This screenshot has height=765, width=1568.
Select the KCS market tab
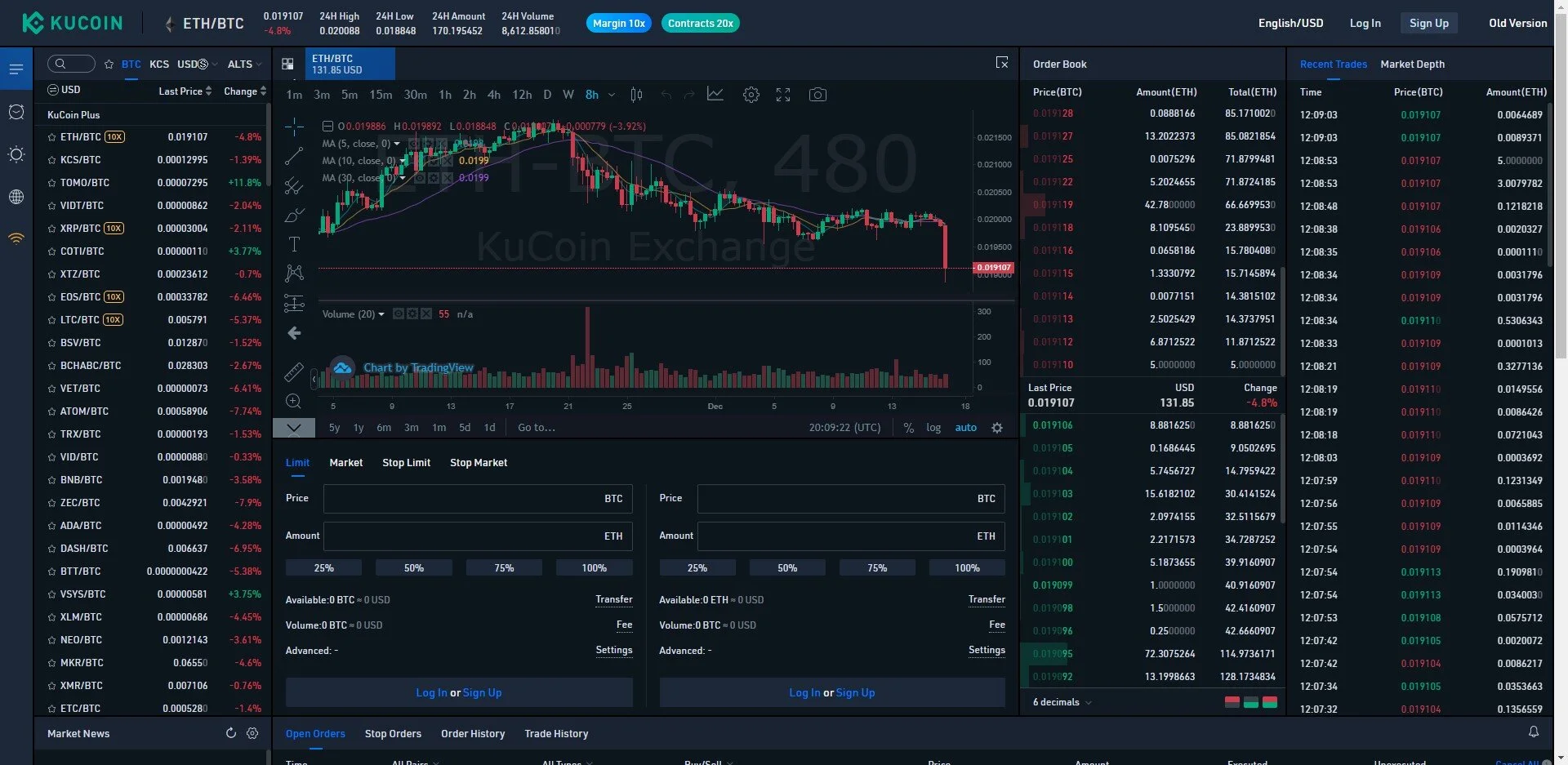(x=159, y=64)
